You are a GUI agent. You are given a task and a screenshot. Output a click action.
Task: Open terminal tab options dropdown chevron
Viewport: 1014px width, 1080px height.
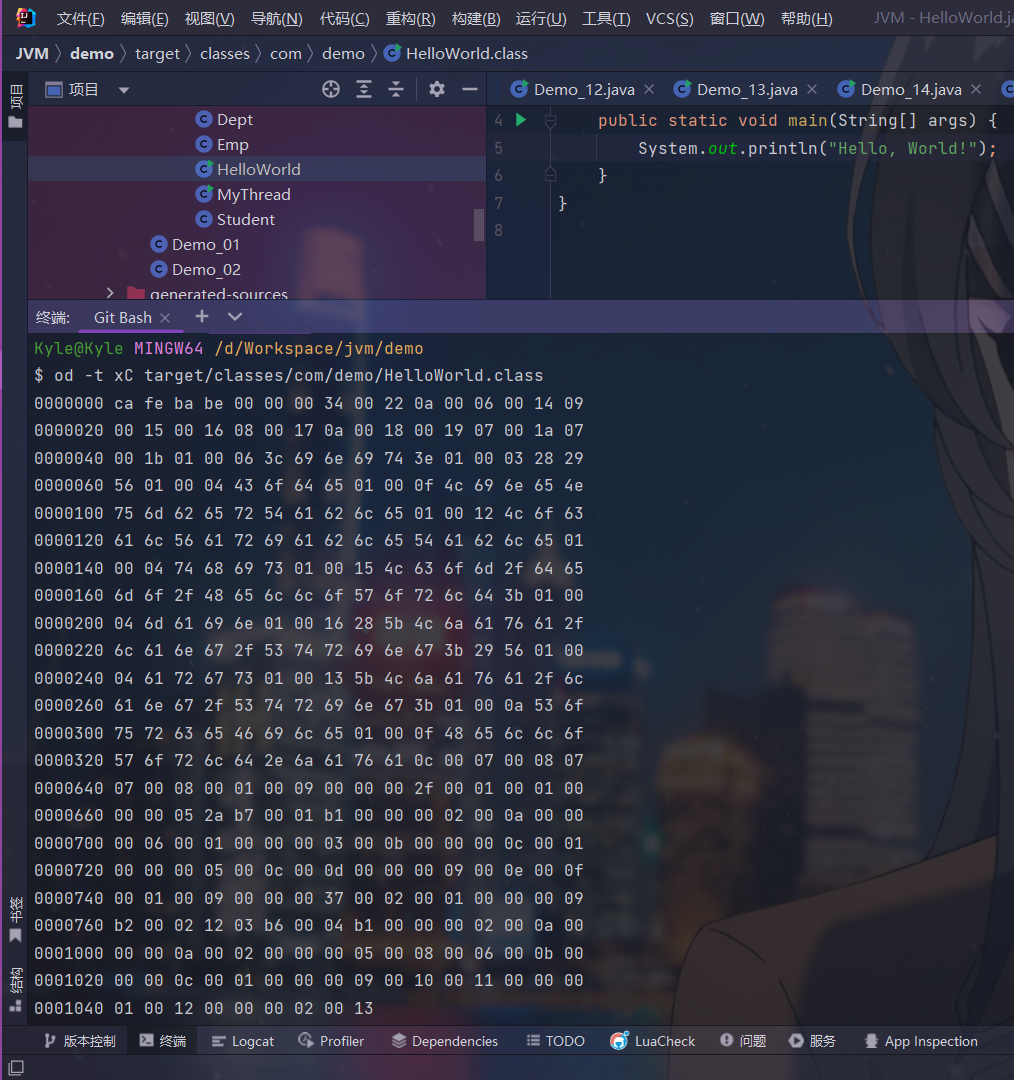pos(235,317)
